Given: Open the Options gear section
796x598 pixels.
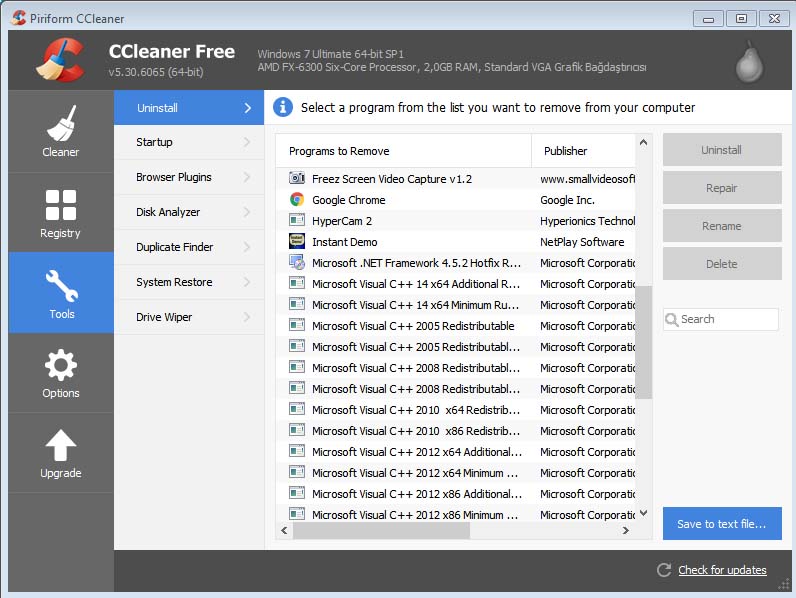Looking at the screenshot, I should (x=60, y=373).
